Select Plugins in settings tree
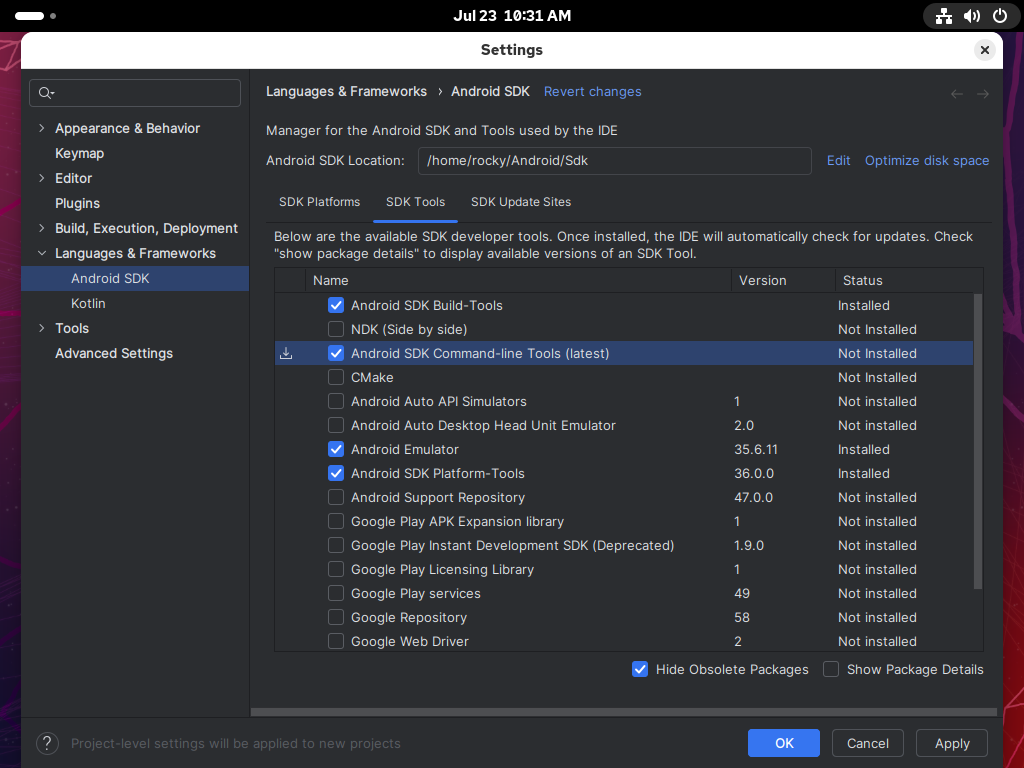This screenshot has width=1024, height=768. click(77, 203)
